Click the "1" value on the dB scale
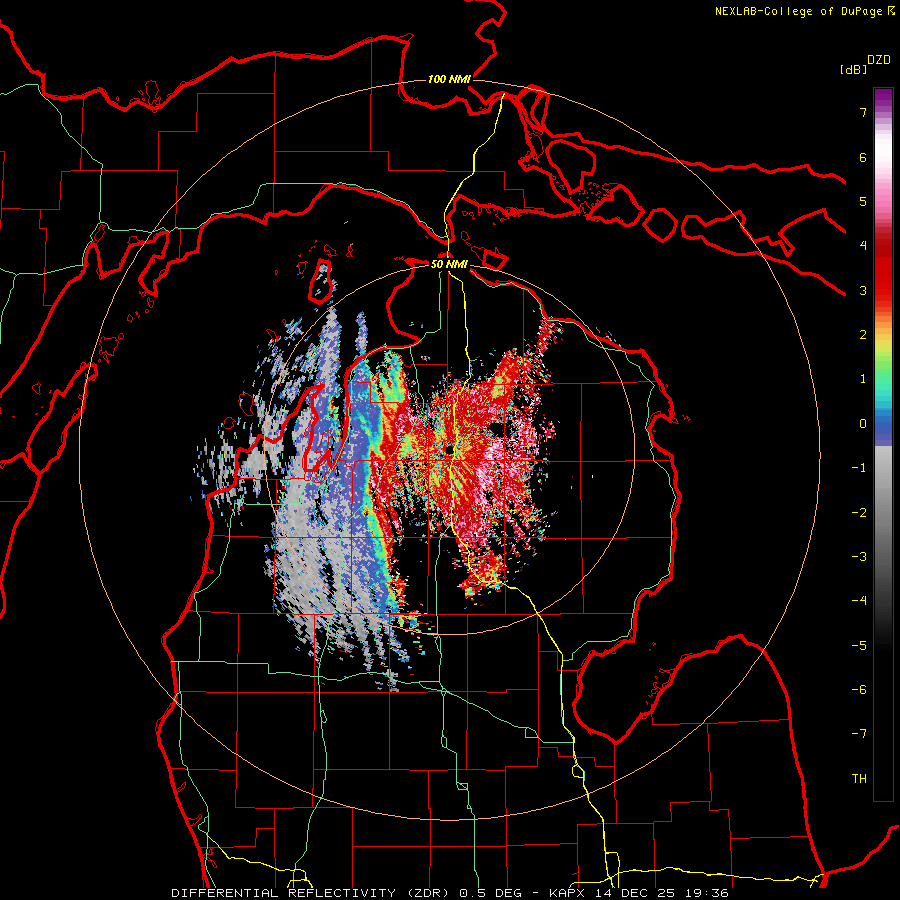Viewport: 900px width, 900px height. tap(863, 379)
